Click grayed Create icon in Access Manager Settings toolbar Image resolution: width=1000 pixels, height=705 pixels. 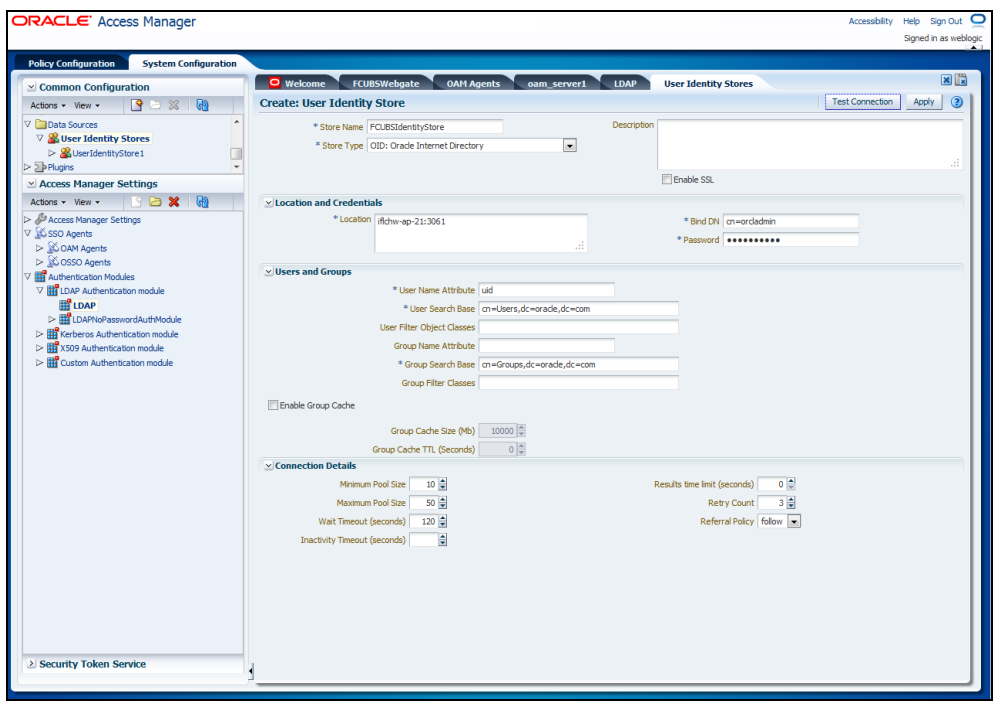point(136,202)
